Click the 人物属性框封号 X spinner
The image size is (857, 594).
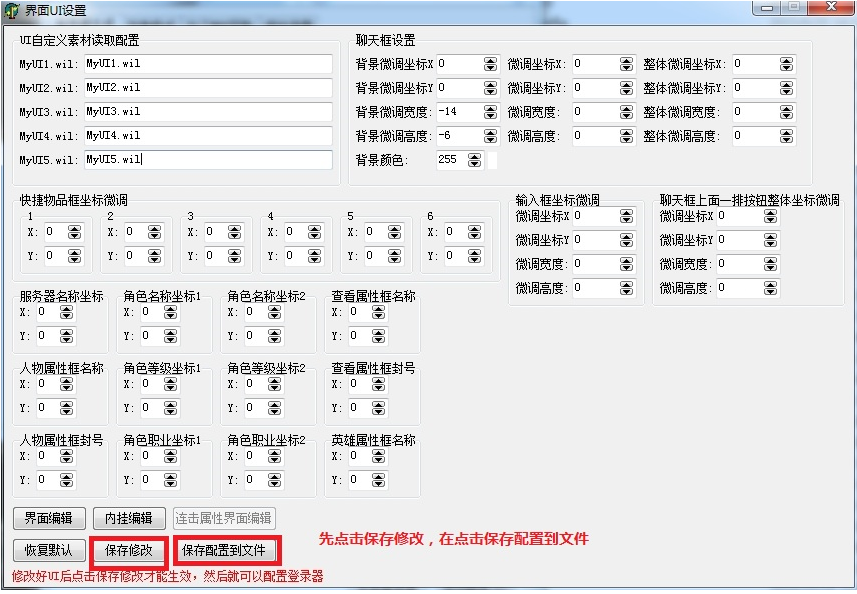point(66,456)
